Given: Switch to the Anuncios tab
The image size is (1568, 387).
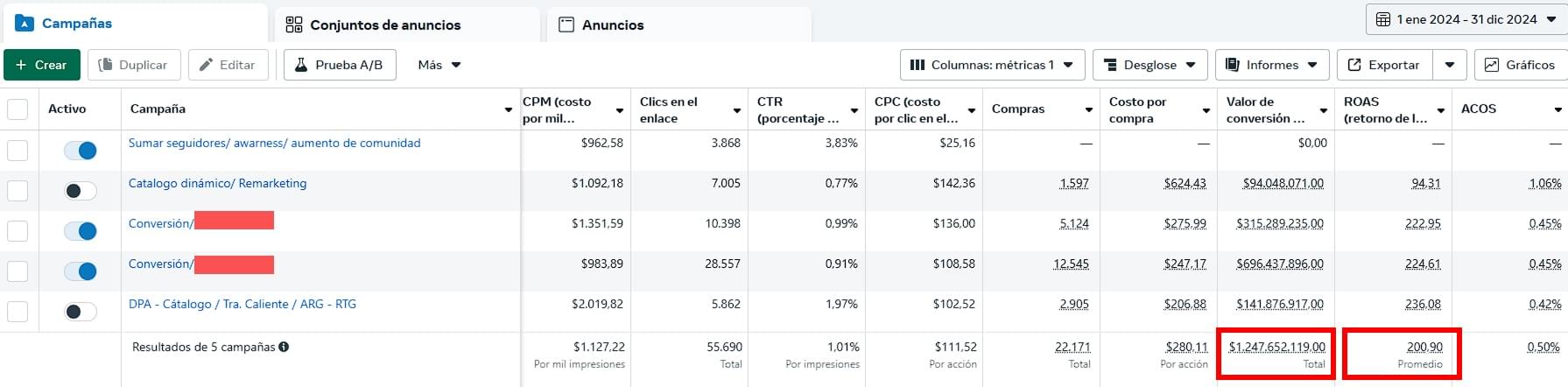Looking at the screenshot, I should point(613,25).
